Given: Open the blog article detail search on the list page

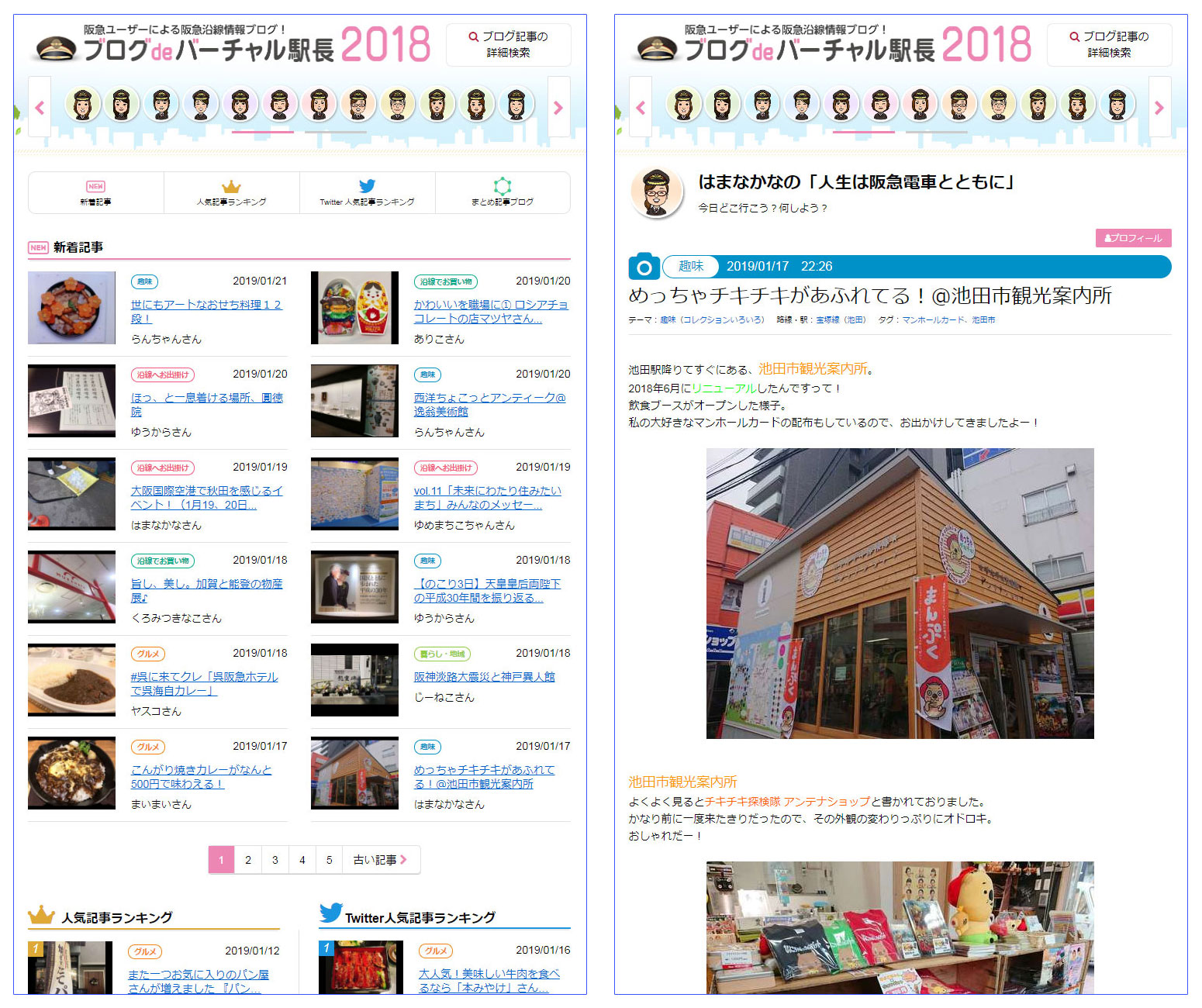Looking at the screenshot, I should 508,44.
